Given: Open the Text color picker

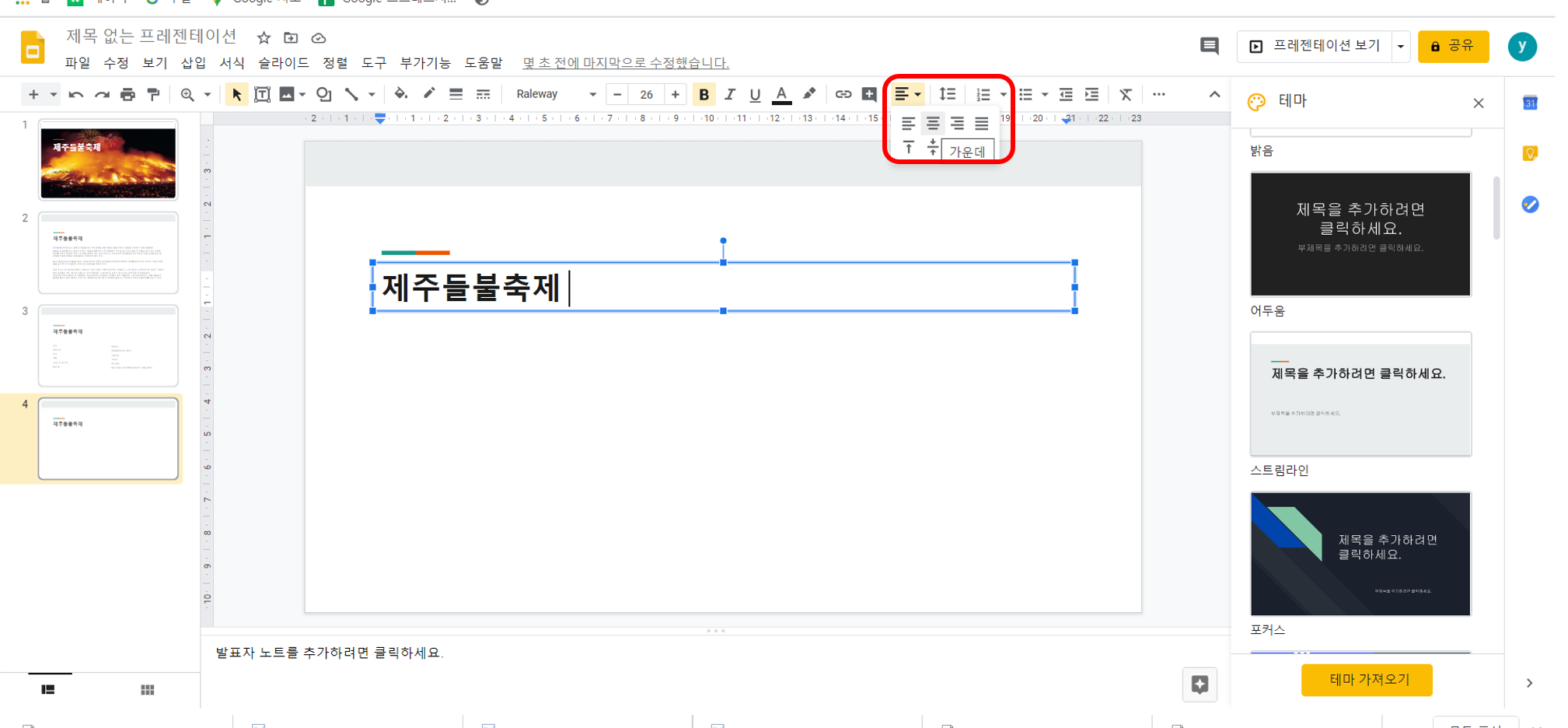Looking at the screenshot, I should (x=781, y=94).
